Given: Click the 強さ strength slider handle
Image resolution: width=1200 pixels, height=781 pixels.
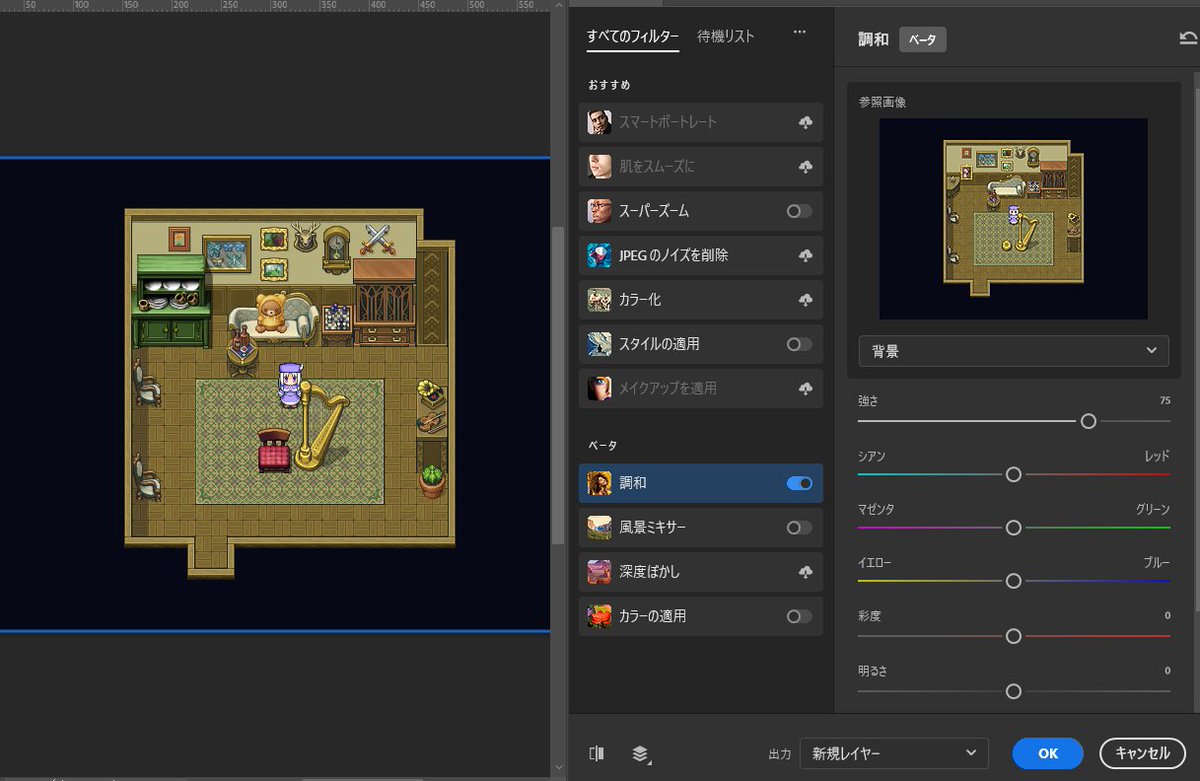Looking at the screenshot, I should click(1088, 421).
